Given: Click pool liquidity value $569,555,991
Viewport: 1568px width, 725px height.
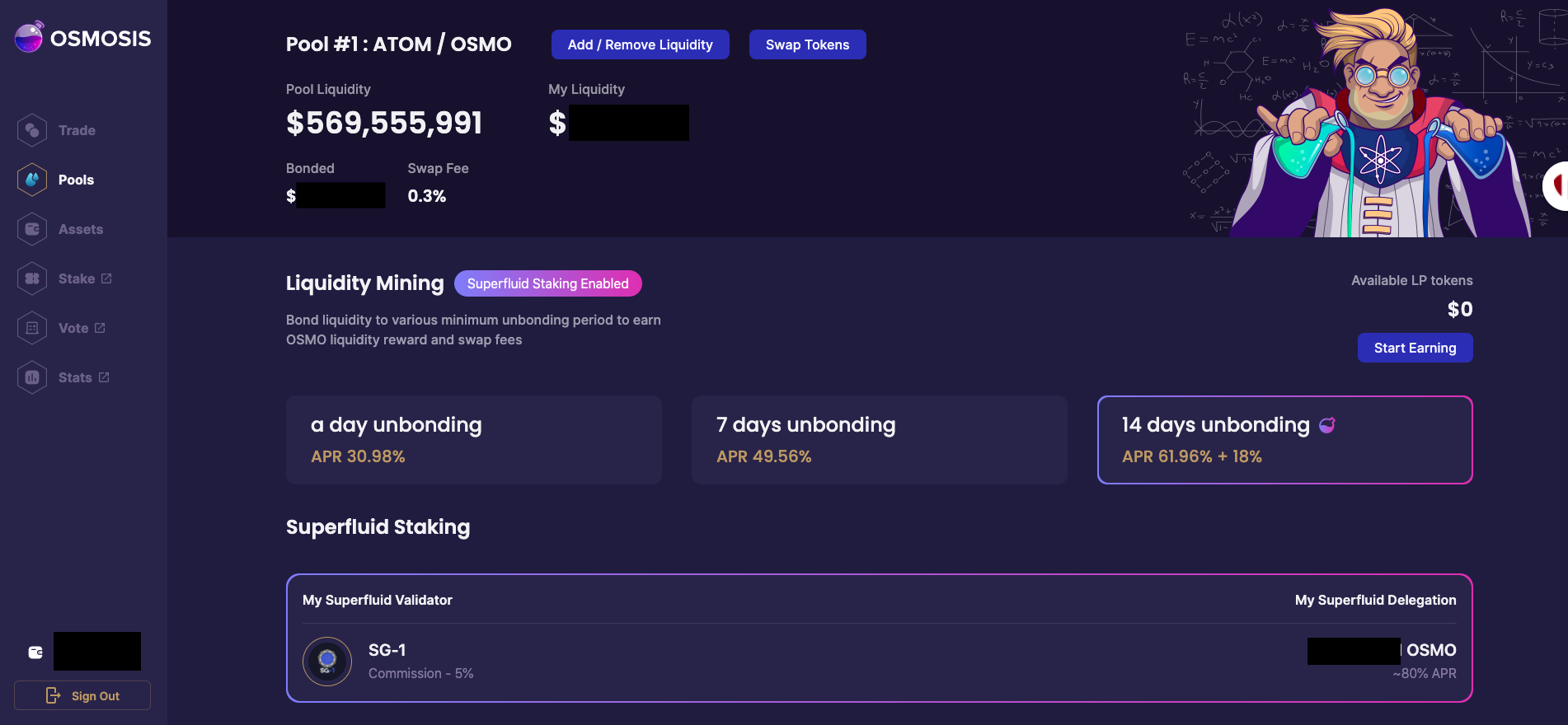Looking at the screenshot, I should tap(384, 123).
